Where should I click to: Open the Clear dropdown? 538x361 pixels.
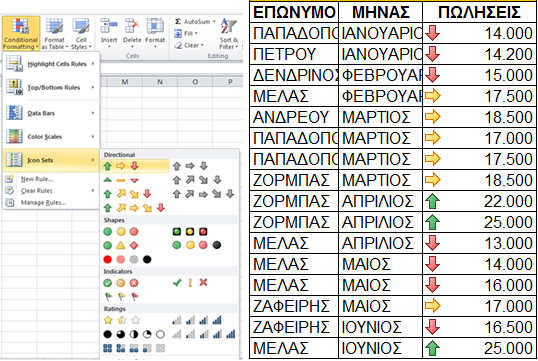coord(189,45)
